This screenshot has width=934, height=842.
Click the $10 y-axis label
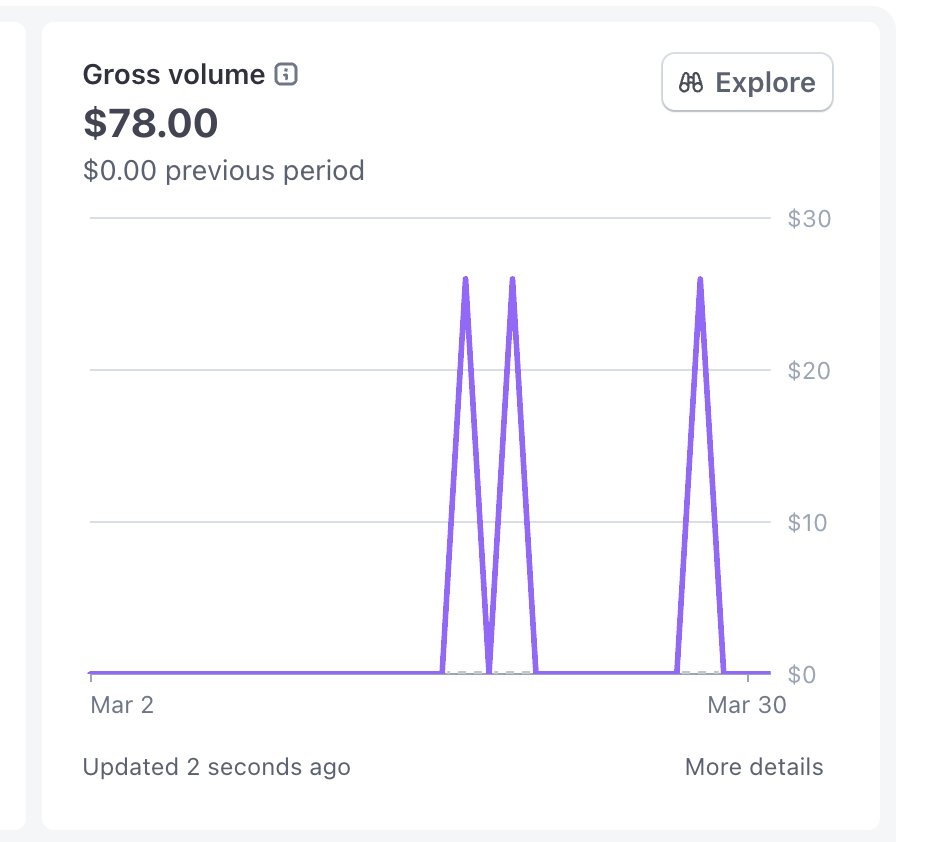[x=807, y=523]
